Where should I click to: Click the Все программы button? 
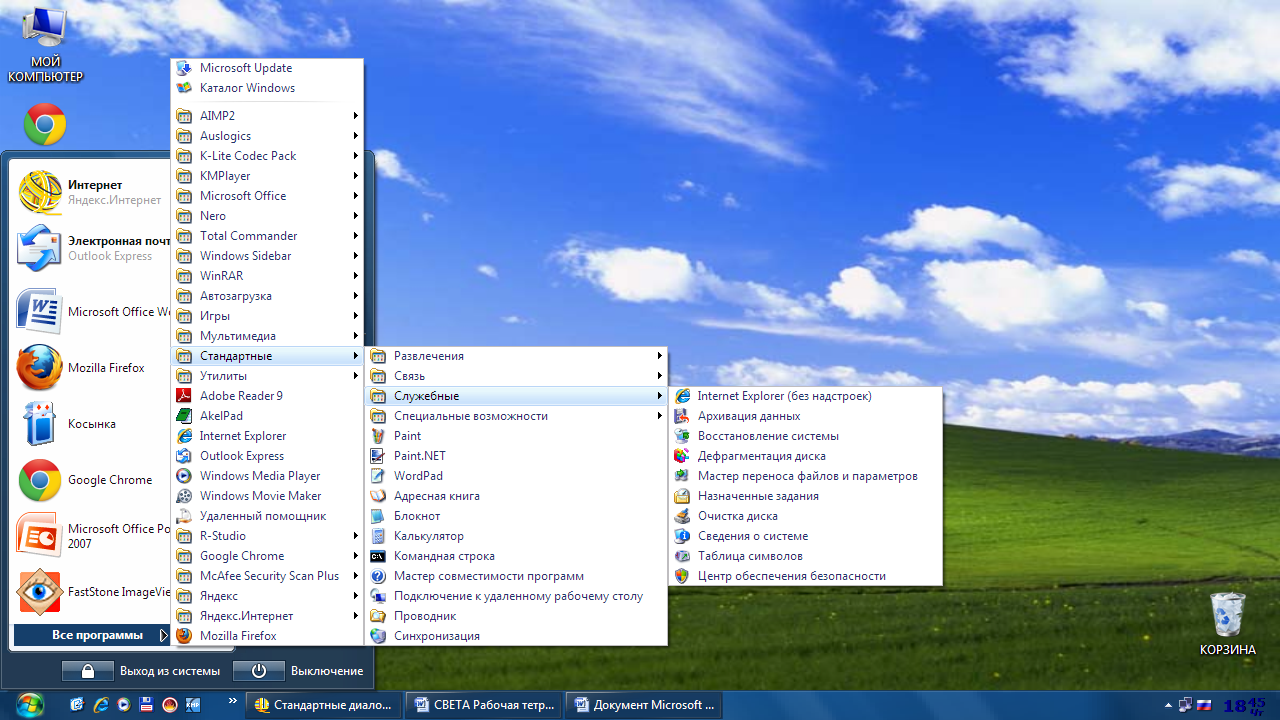92,635
